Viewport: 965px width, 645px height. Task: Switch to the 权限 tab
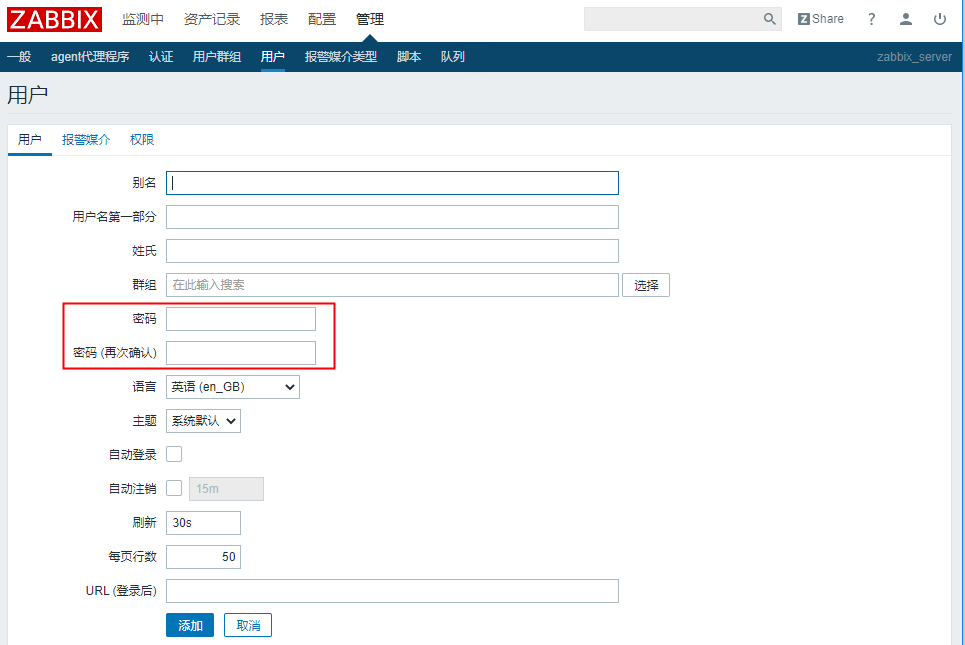pos(142,140)
